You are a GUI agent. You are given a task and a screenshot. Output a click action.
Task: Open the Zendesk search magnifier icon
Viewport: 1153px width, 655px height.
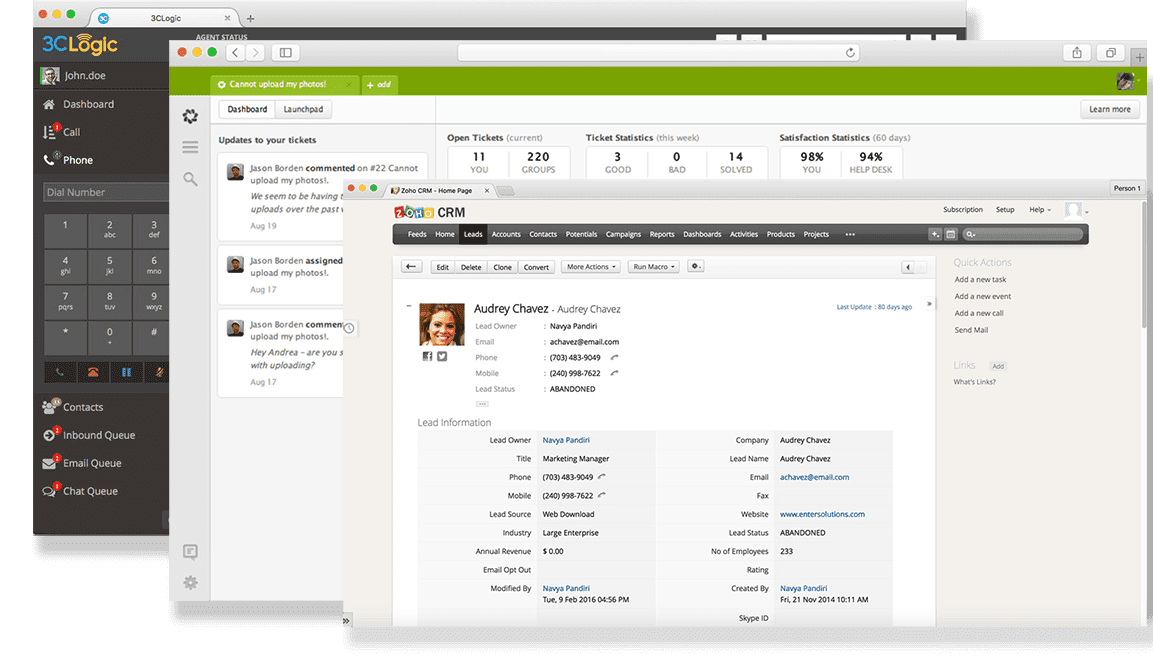click(x=190, y=179)
